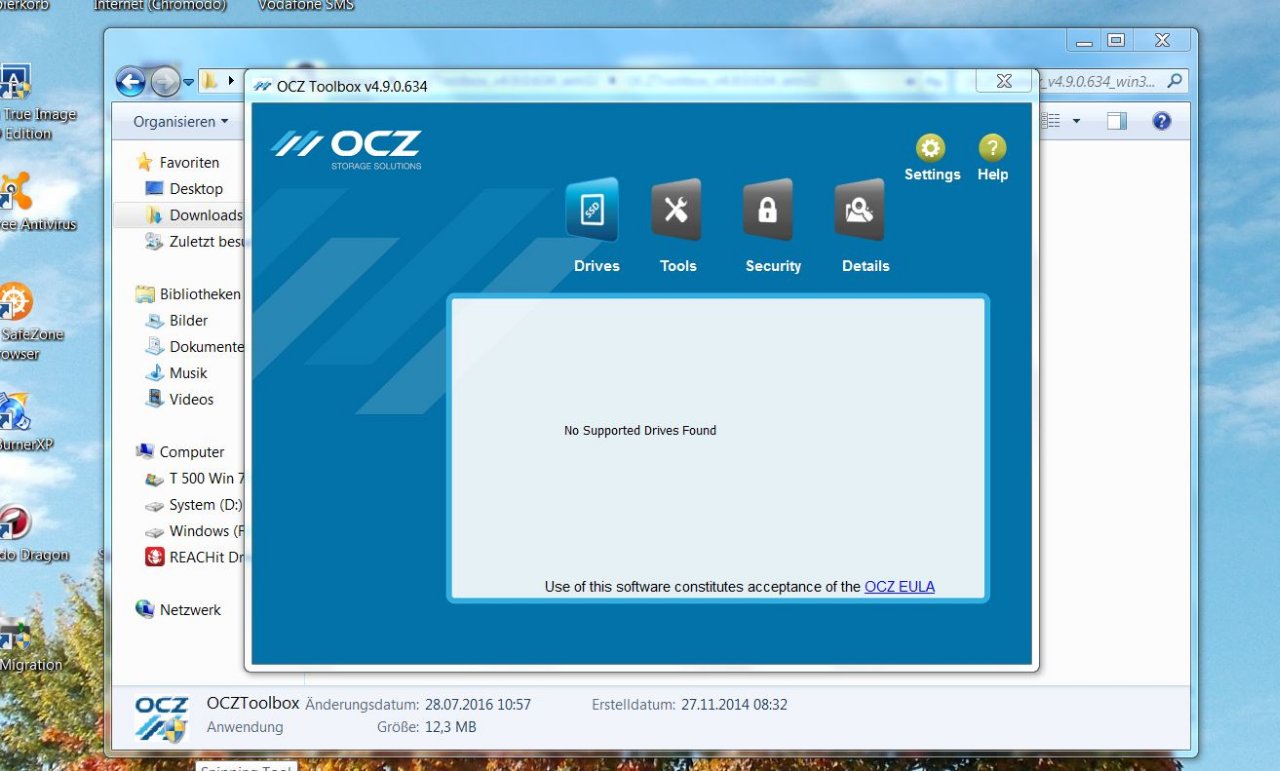Click the Änderungsdatum value 28.07.2016 10:57
The image size is (1280, 771).
[478, 705]
